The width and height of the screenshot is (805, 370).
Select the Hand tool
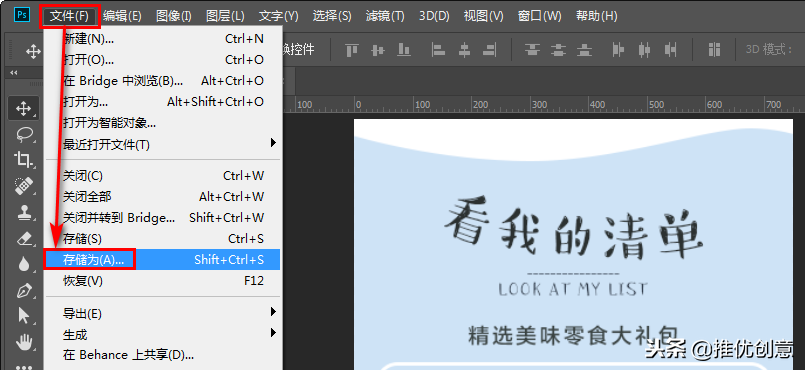click(24, 342)
